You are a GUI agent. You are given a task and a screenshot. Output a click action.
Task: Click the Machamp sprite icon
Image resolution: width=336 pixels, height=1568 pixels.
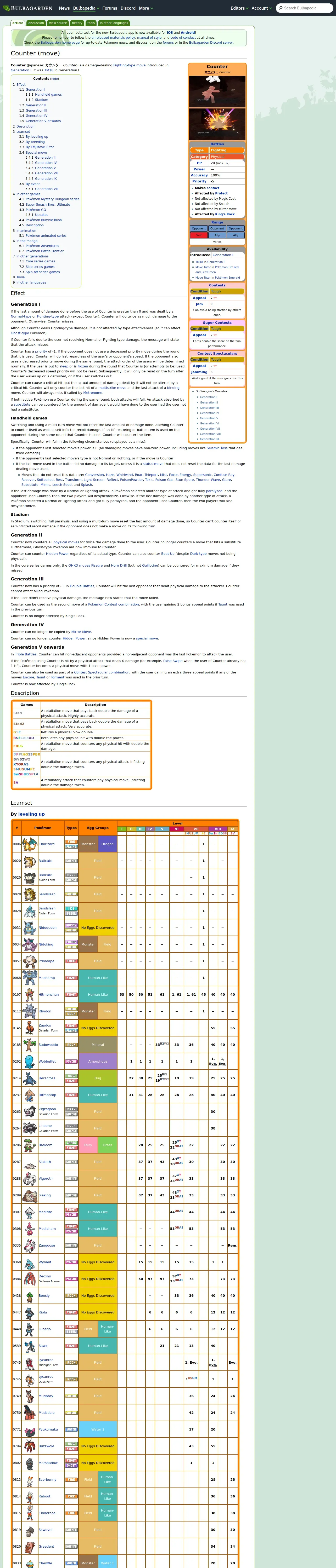[x=30, y=978]
